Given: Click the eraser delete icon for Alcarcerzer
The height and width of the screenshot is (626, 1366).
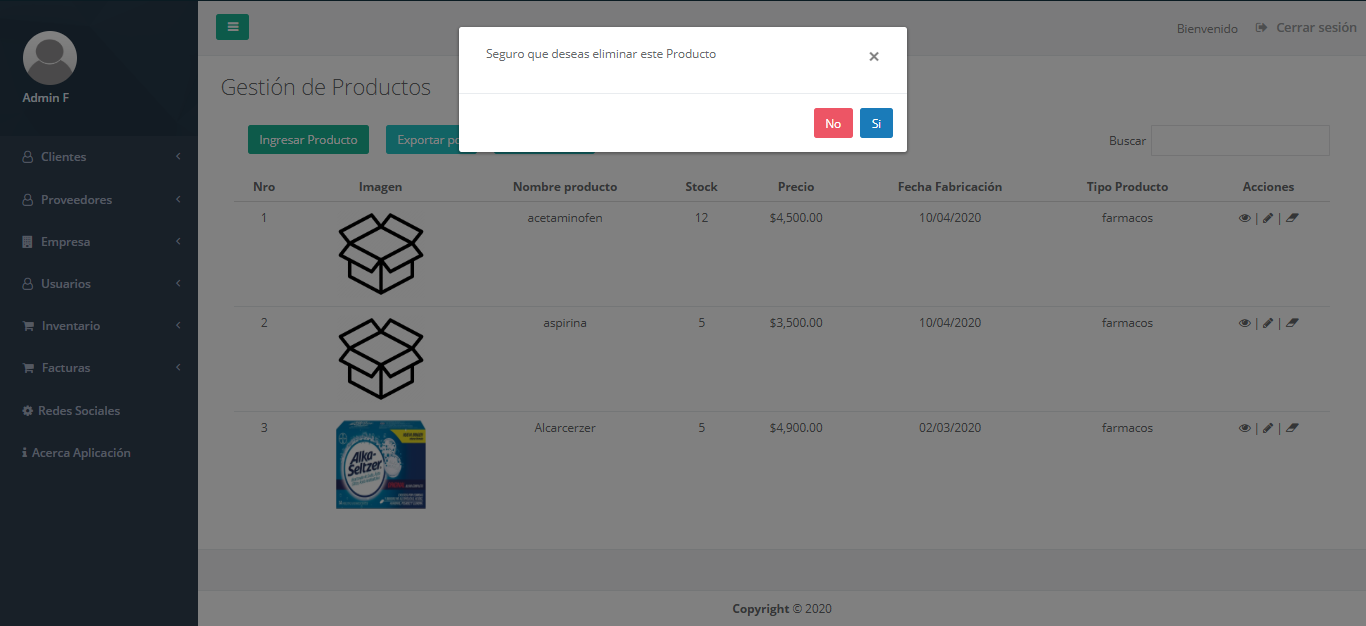Looking at the screenshot, I should pos(1292,428).
